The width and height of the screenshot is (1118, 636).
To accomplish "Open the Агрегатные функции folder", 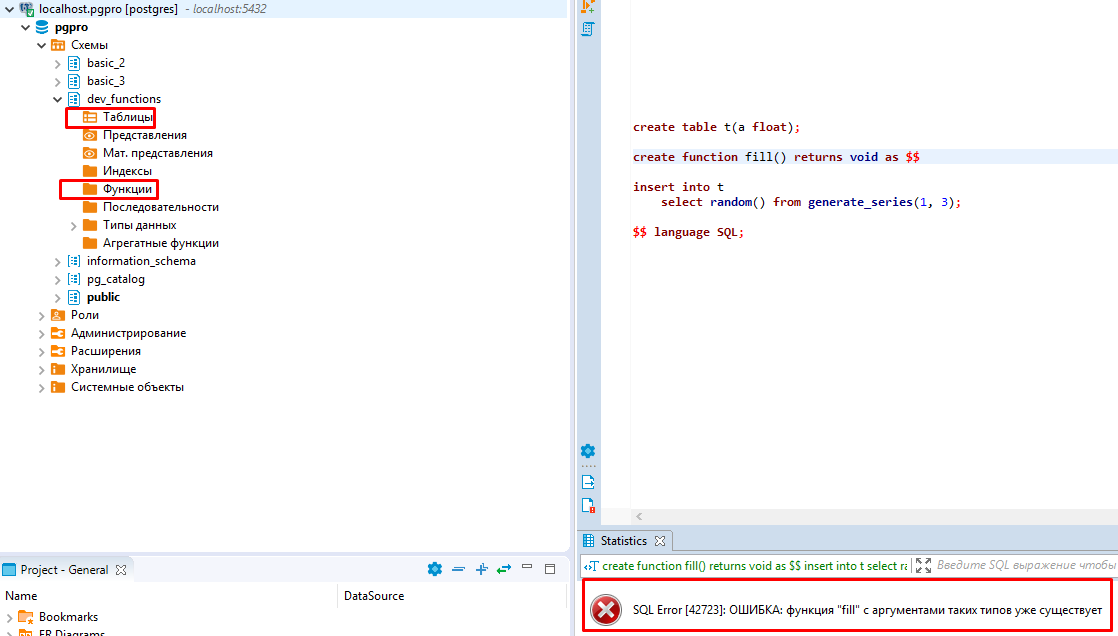I will coord(160,243).
